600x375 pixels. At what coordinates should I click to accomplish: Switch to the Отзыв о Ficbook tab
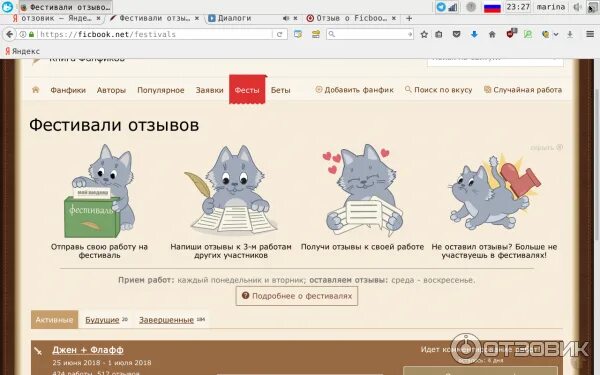click(347, 18)
